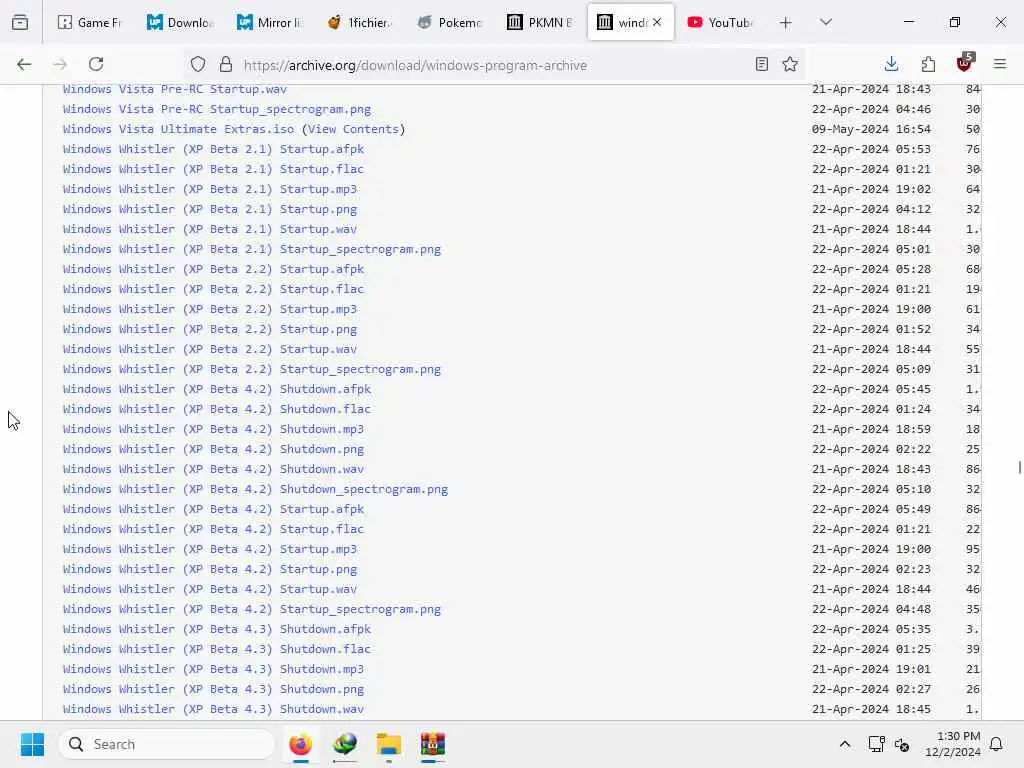
Task: Click the taskbar Search box
Action: coord(167,744)
